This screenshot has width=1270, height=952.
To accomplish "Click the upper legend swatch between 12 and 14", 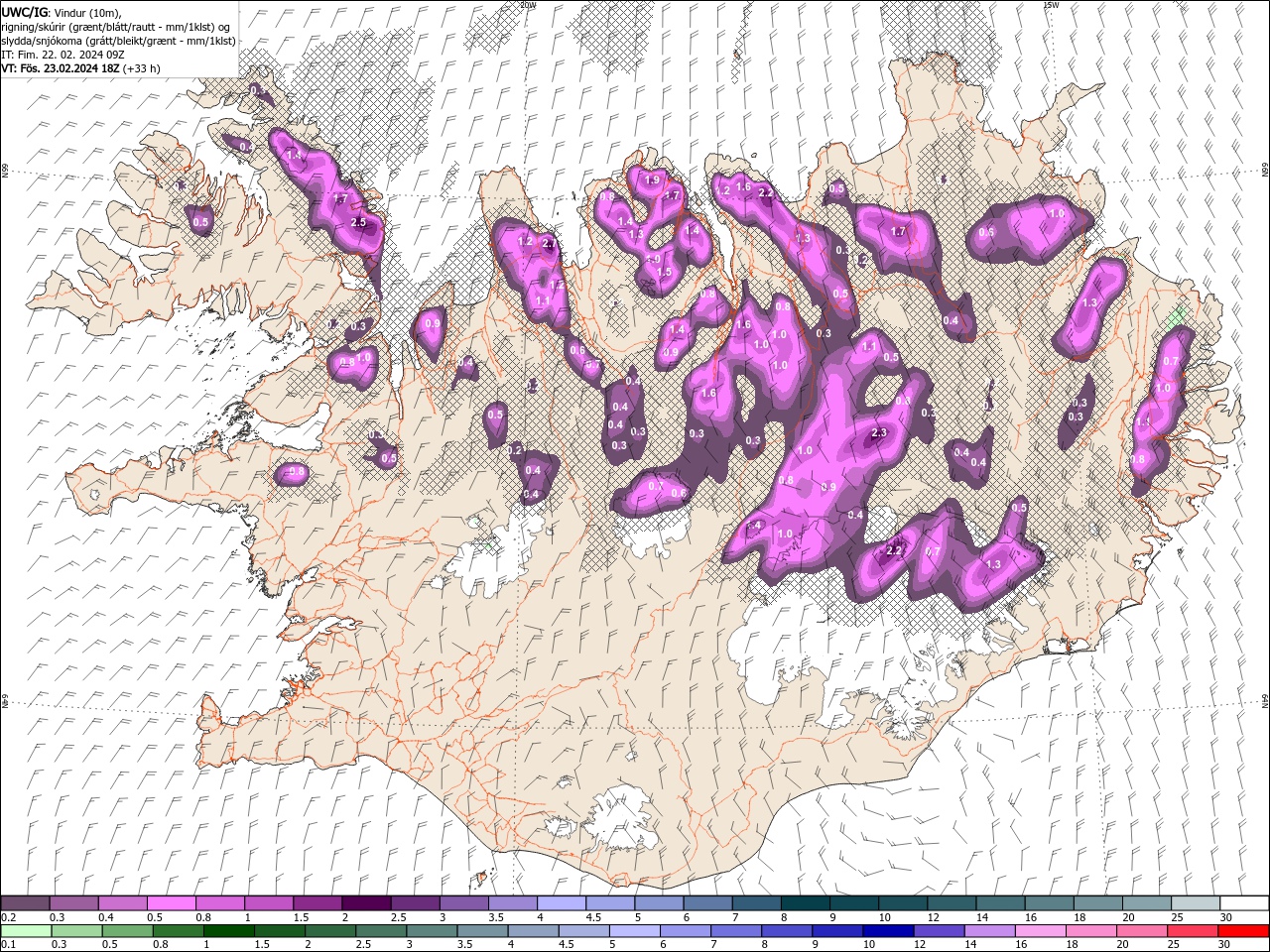I will pos(952,903).
